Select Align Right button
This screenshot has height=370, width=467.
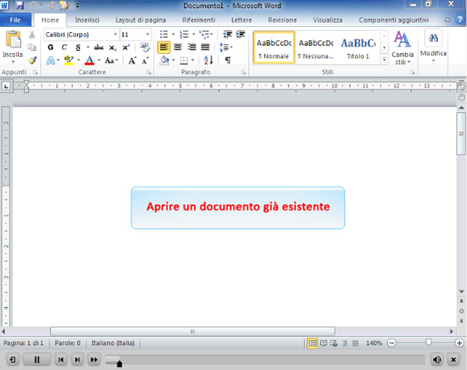pyautogui.click(x=191, y=47)
